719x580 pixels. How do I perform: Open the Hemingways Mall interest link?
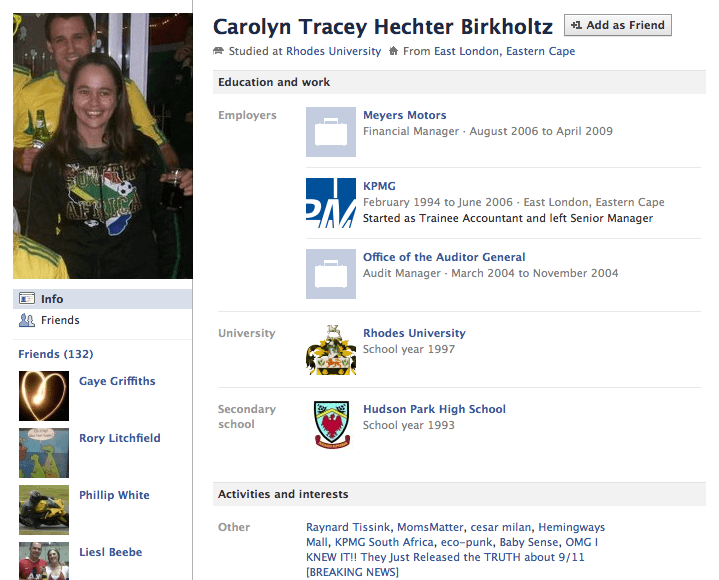[571, 527]
